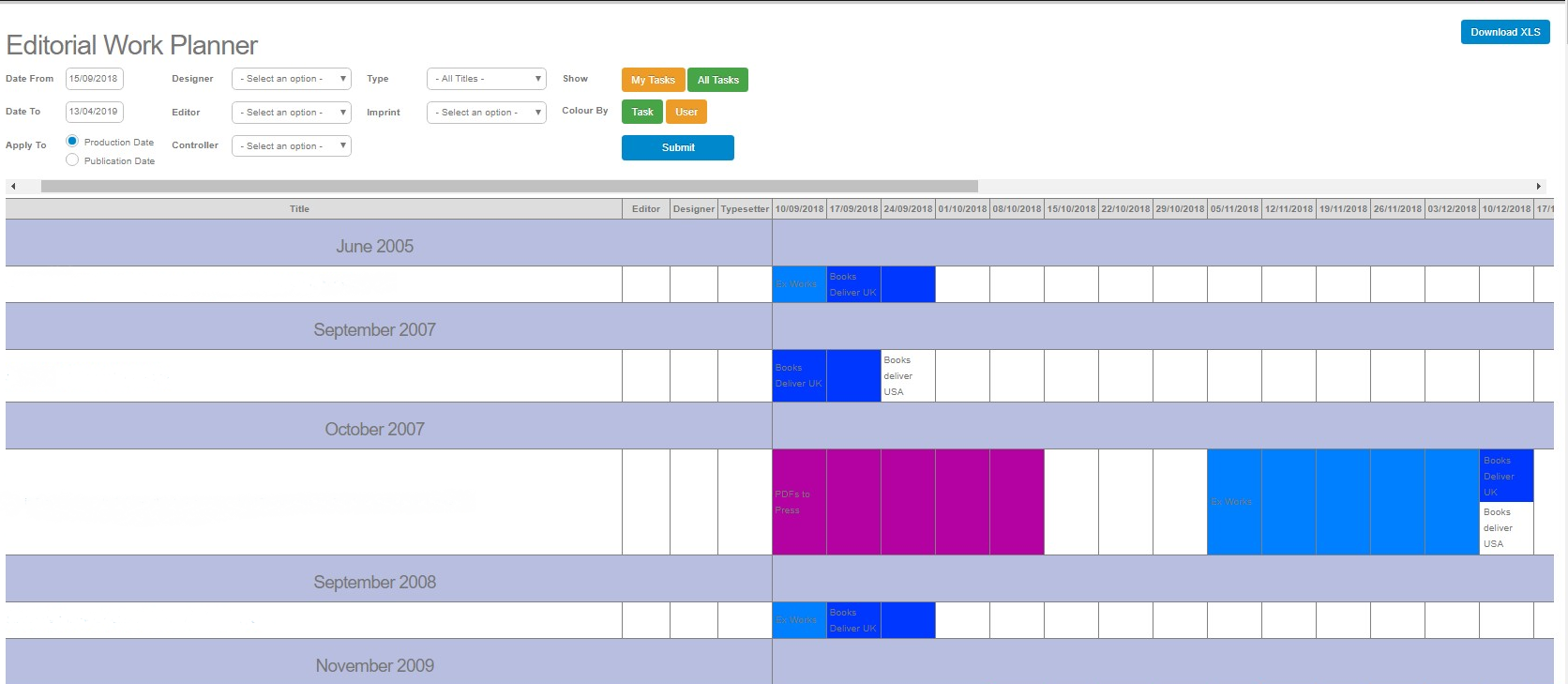This screenshot has height=684, width=1568.
Task: Submit the planner filters
Action: (678, 147)
